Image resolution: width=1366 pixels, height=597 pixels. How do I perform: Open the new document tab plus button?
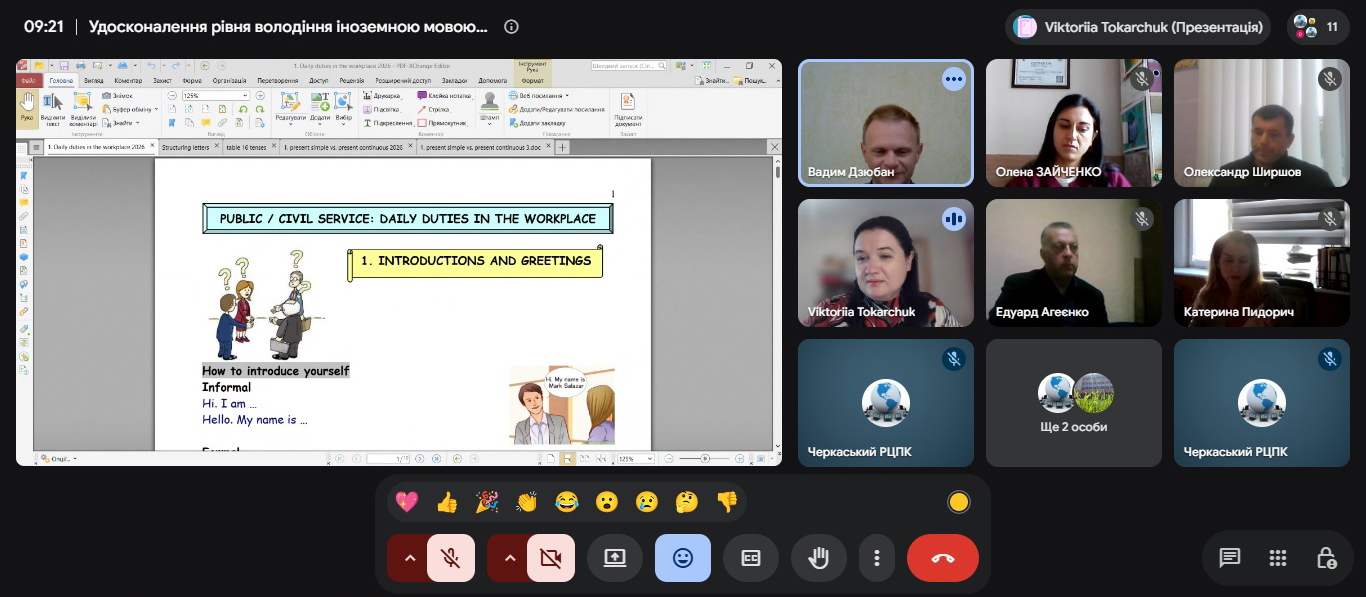(562, 147)
